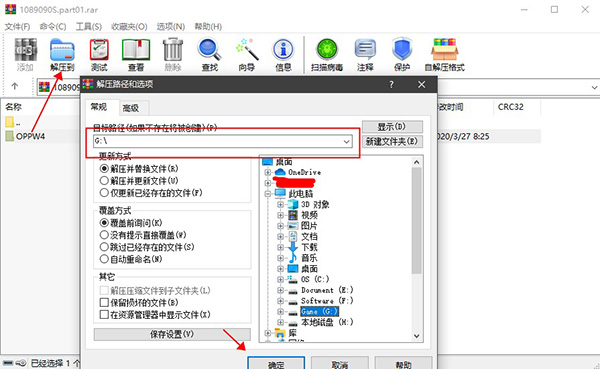The height and width of the screenshot is (369, 600).
Task: Click the 自解压格式 (SFX) toolbar icon
Action: coord(444,55)
